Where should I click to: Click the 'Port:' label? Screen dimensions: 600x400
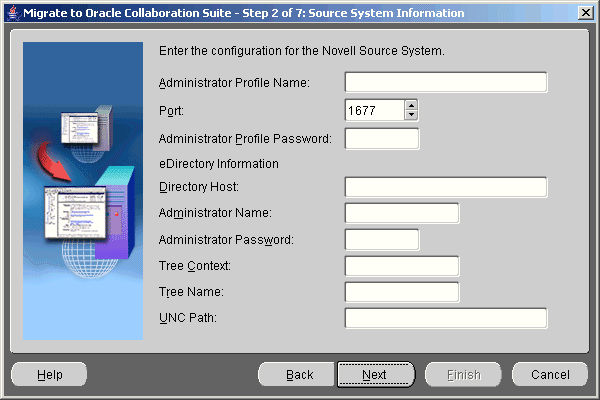click(171, 111)
